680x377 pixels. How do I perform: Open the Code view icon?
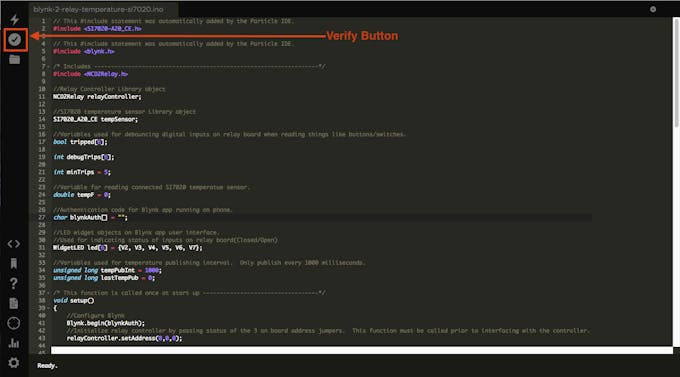click(13, 244)
